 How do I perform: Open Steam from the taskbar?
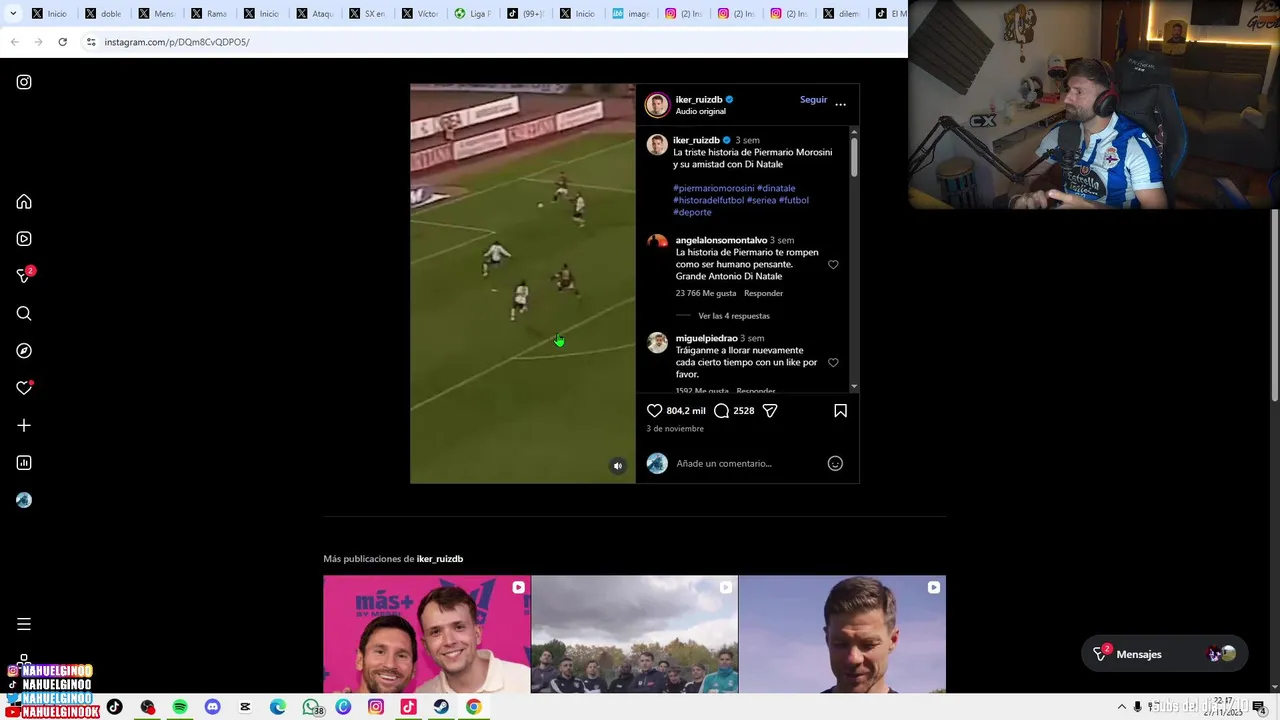tap(441, 707)
